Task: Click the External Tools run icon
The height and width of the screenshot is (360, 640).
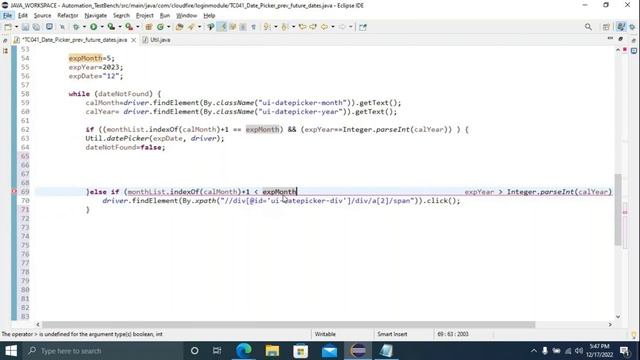Action: [129, 27]
